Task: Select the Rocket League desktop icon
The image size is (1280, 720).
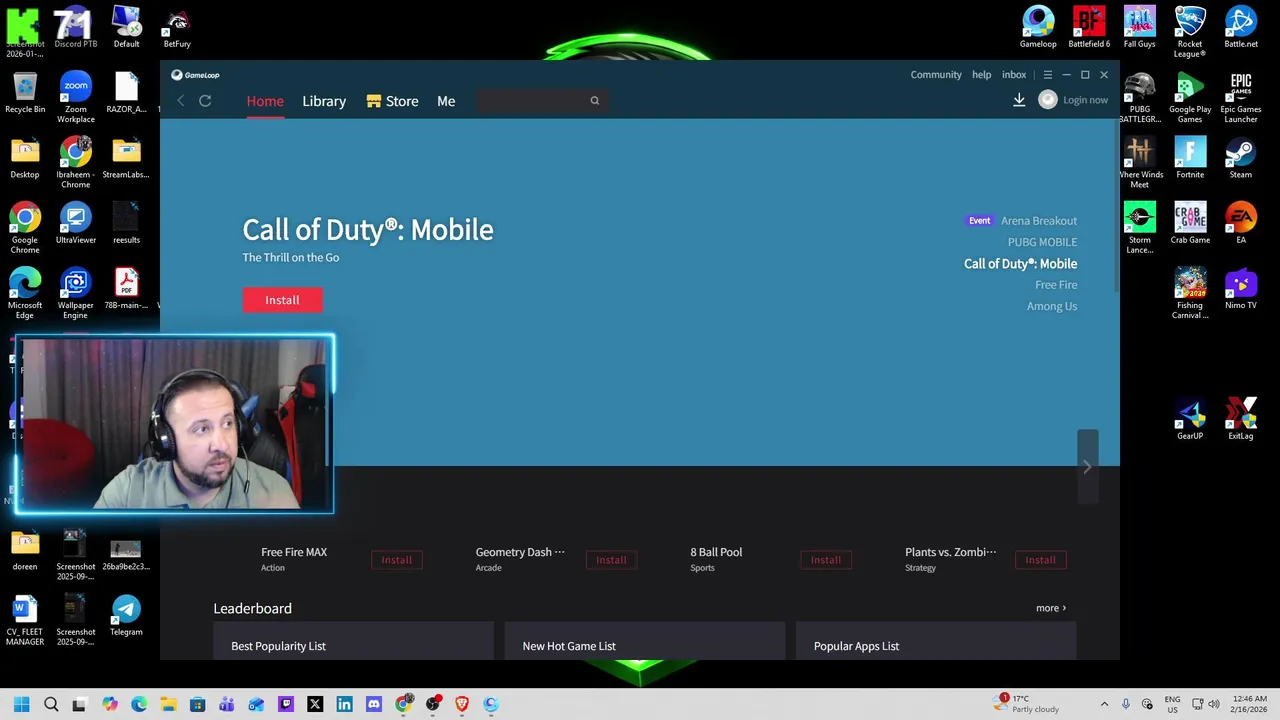Action: (x=1190, y=32)
